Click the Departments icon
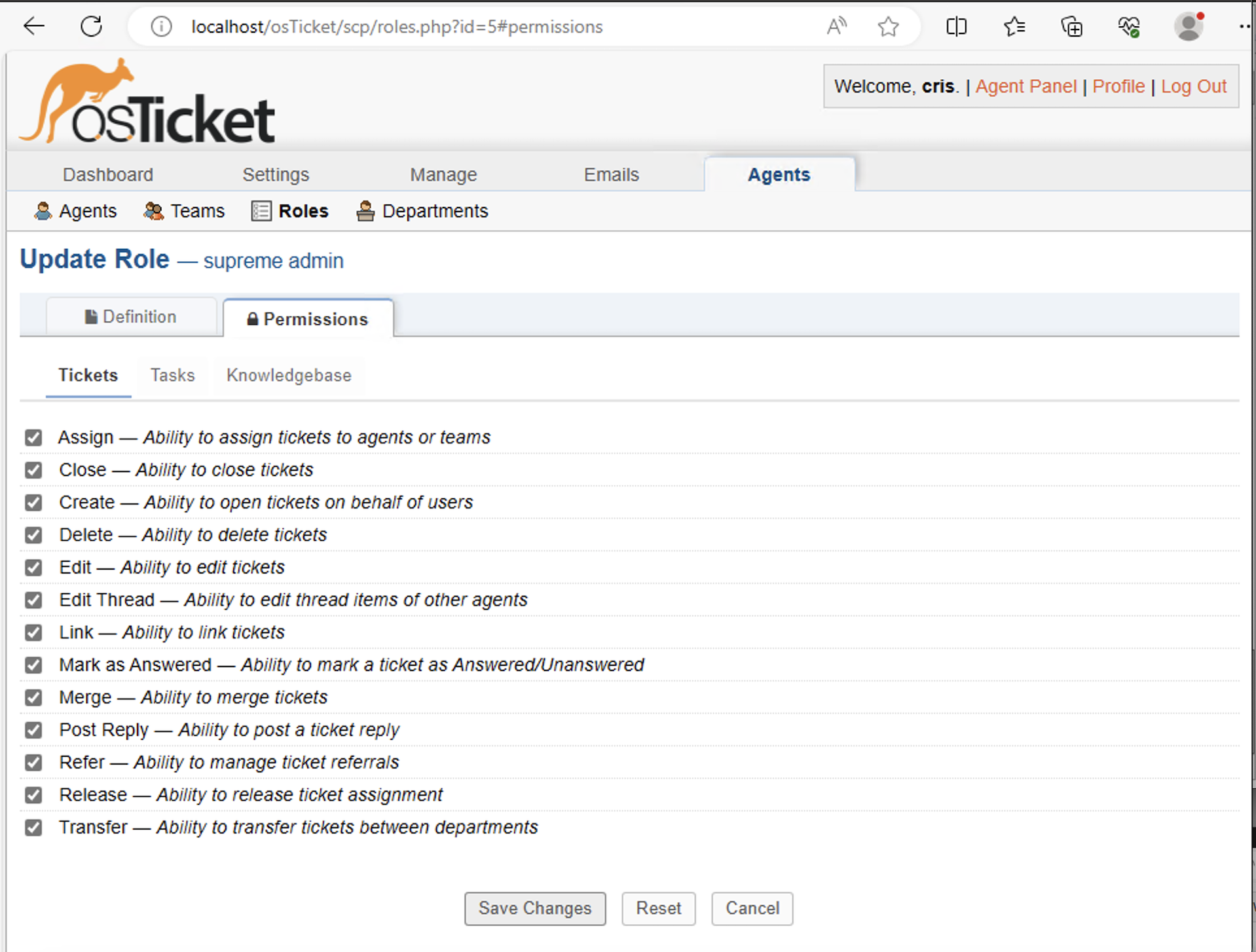 point(366,210)
